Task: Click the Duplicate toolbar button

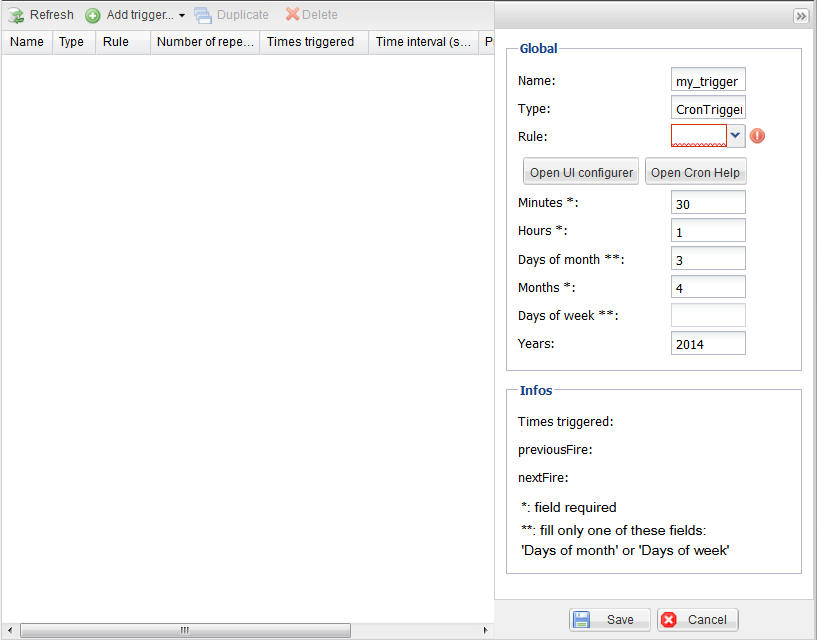Action: click(x=232, y=15)
